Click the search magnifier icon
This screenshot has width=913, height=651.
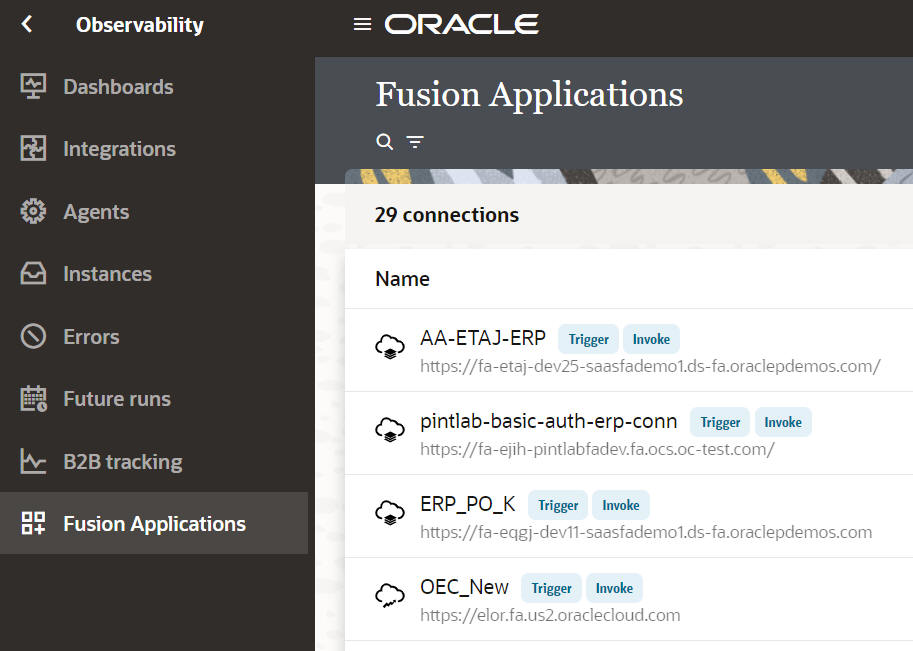(384, 142)
